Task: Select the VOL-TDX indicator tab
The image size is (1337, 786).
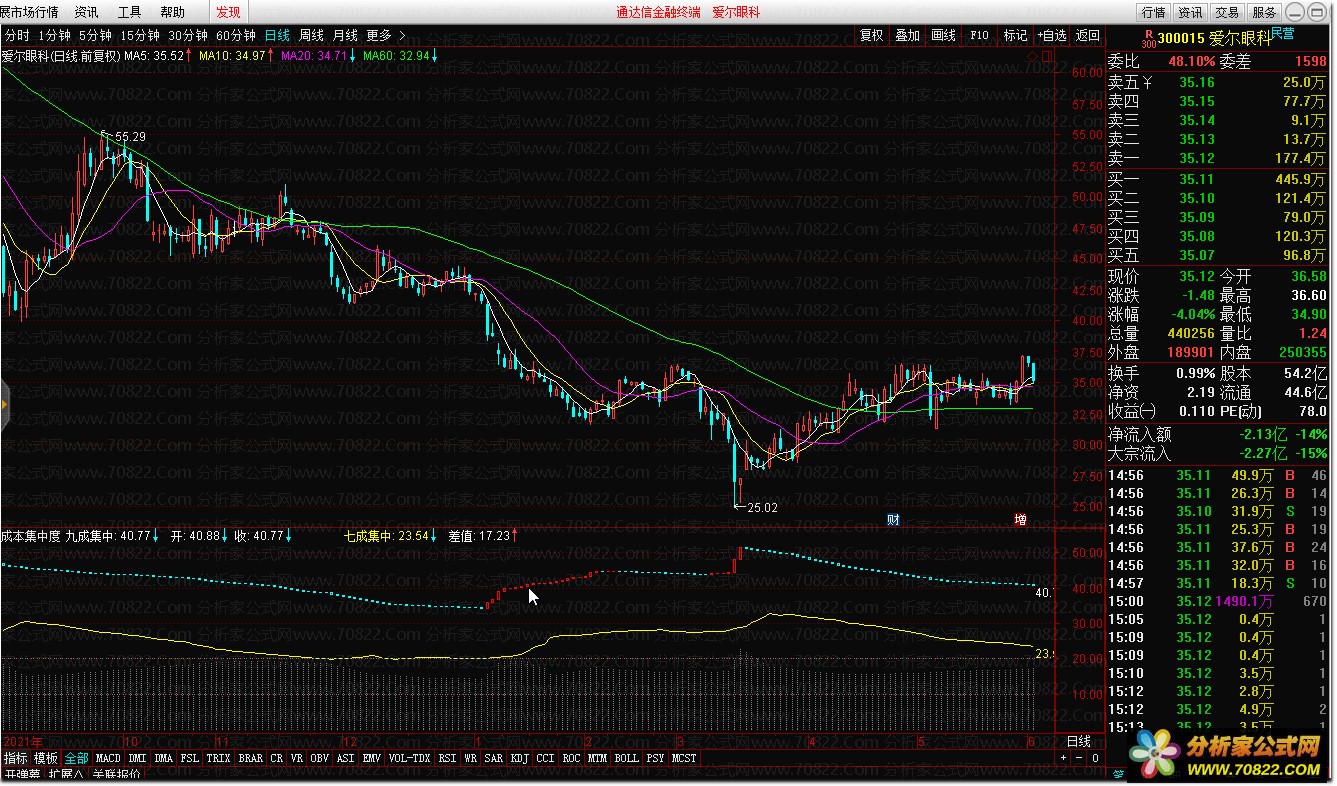Action: (409, 758)
